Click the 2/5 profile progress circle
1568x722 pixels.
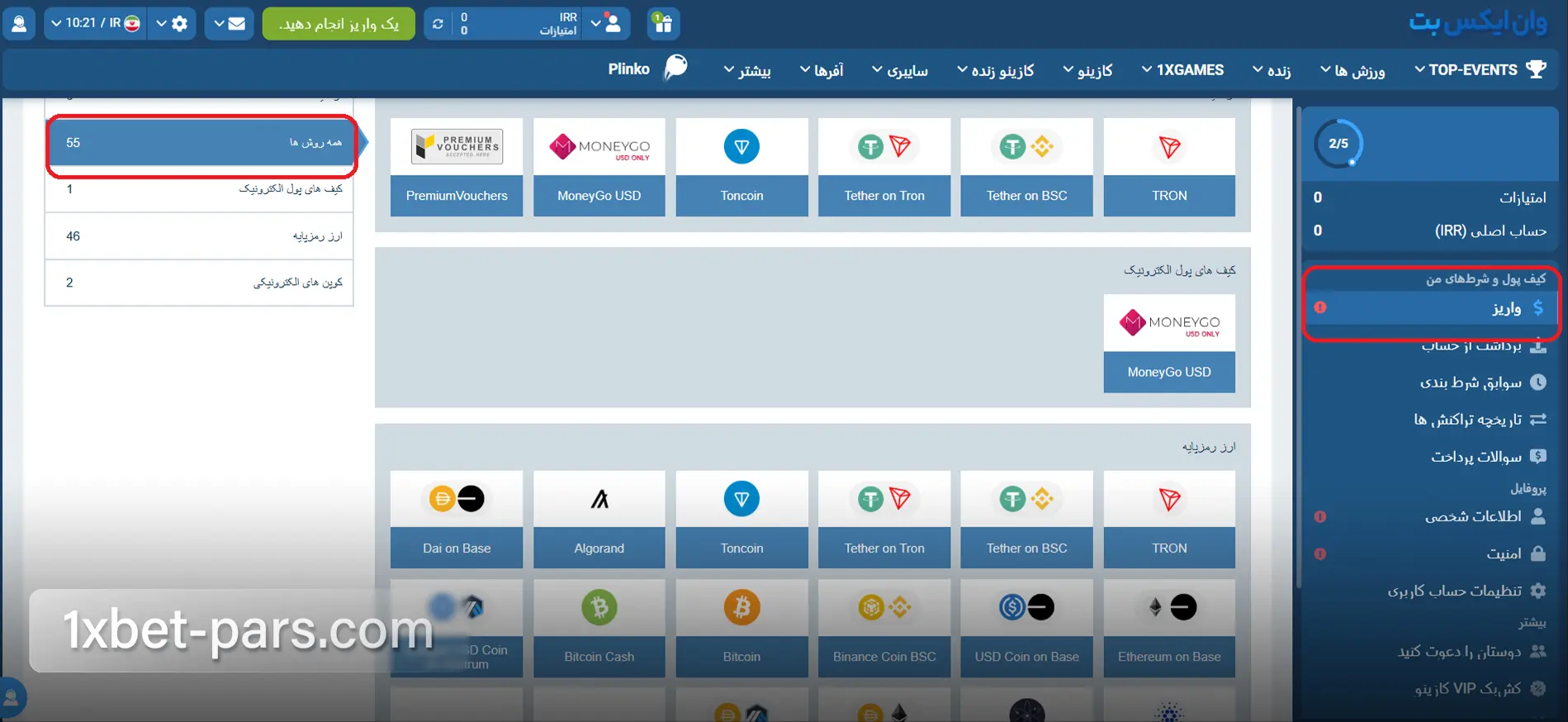coord(1338,144)
